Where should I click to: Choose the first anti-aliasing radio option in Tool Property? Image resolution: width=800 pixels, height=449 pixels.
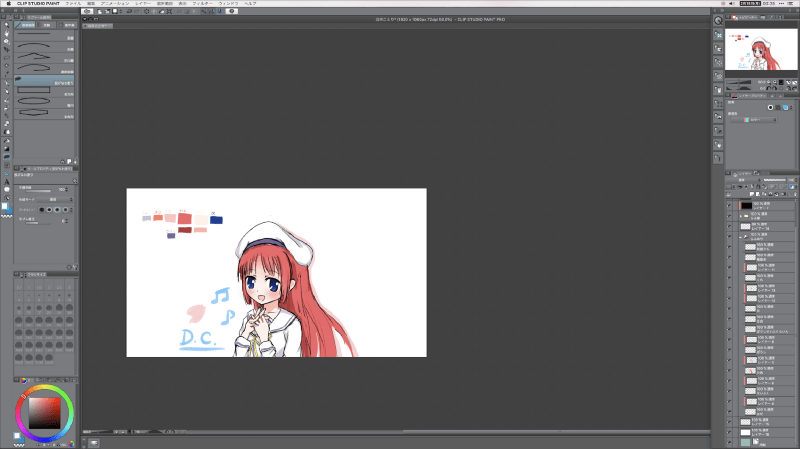click(41, 209)
